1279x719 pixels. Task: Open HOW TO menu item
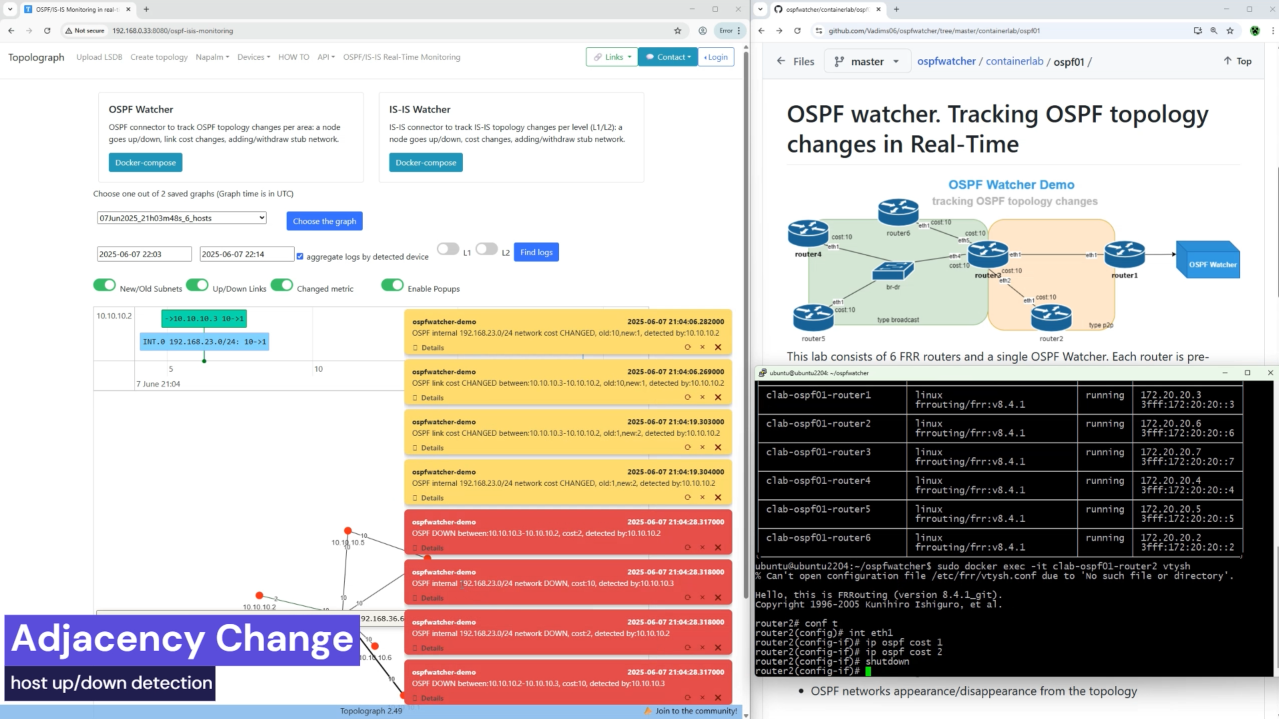tap(294, 57)
